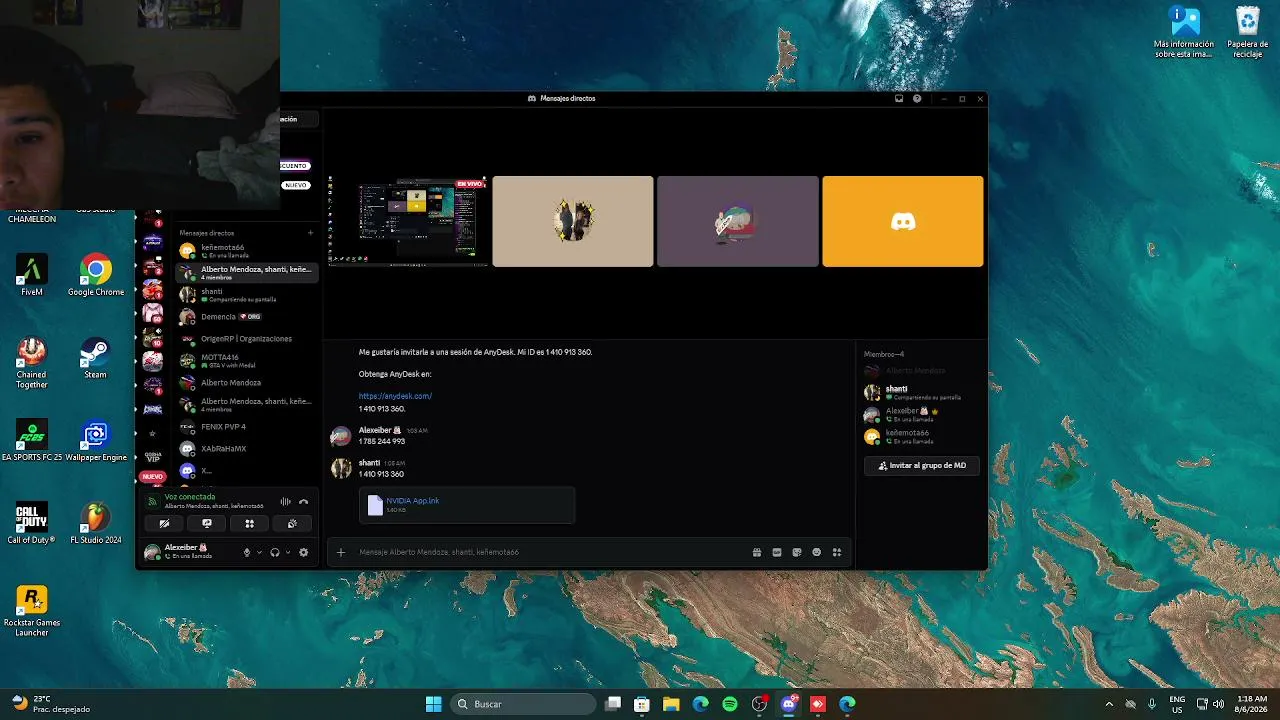Open soundboard button in voice panel
This screenshot has width=1280, height=720.
point(292,523)
